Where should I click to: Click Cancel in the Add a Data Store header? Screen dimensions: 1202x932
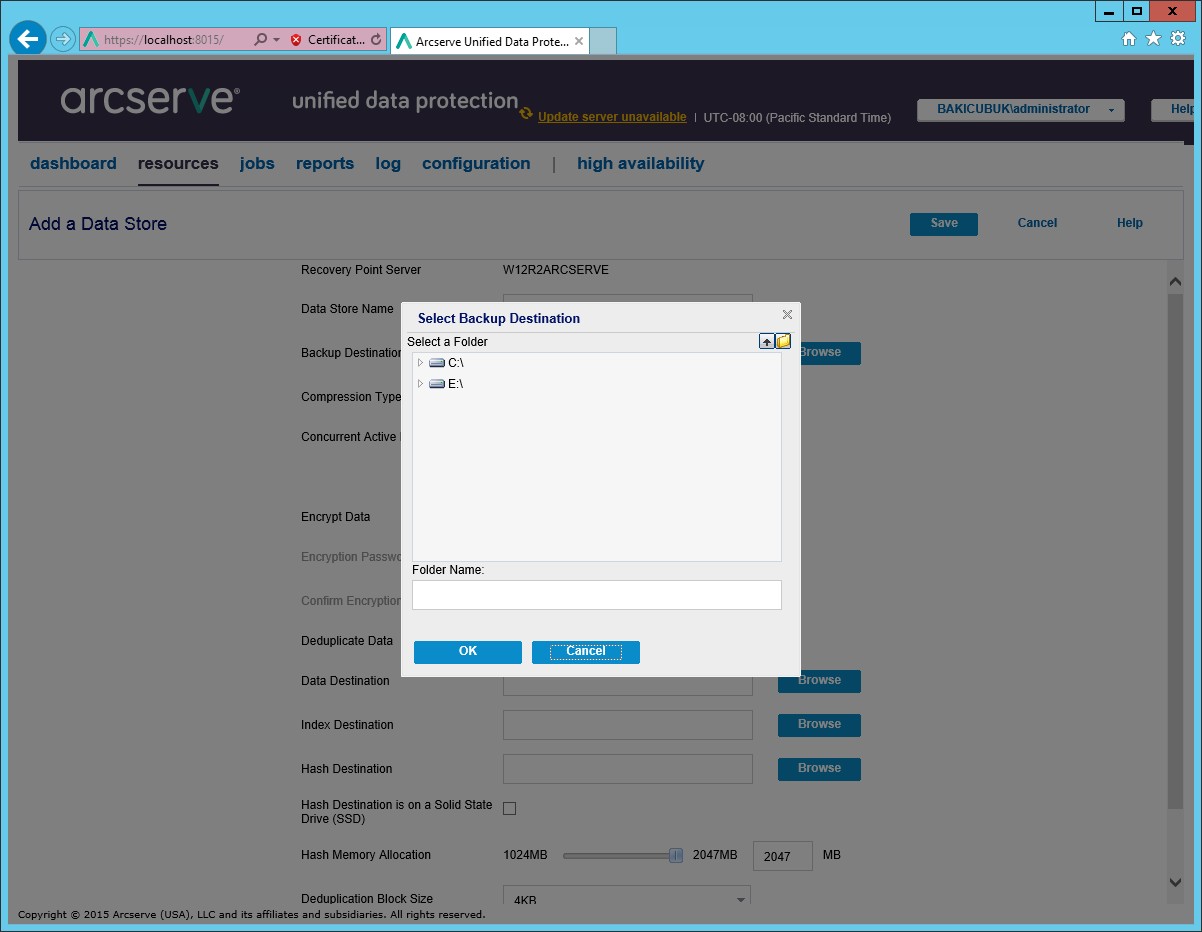(x=1037, y=224)
